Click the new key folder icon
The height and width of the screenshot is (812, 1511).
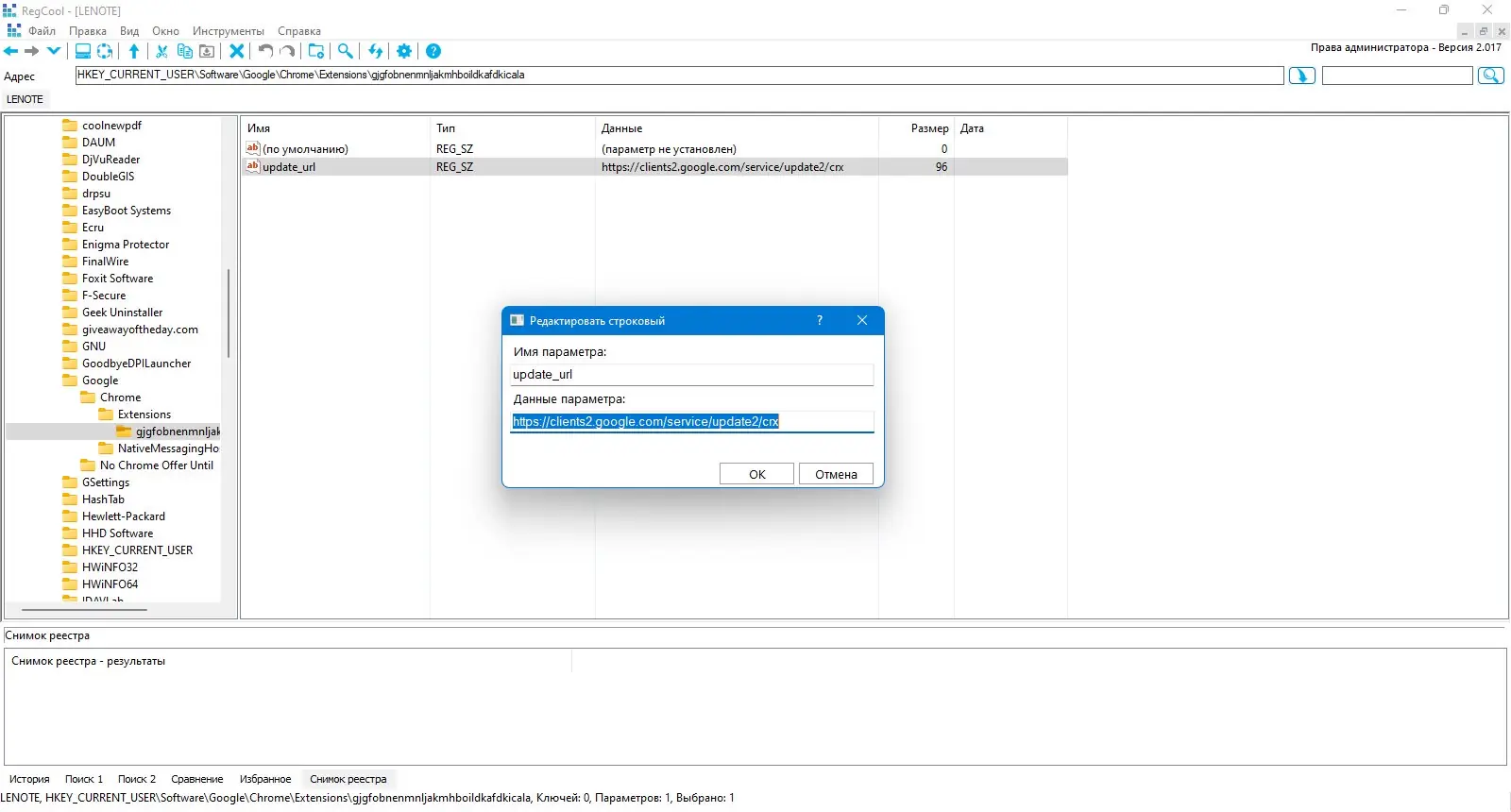(x=316, y=51)
